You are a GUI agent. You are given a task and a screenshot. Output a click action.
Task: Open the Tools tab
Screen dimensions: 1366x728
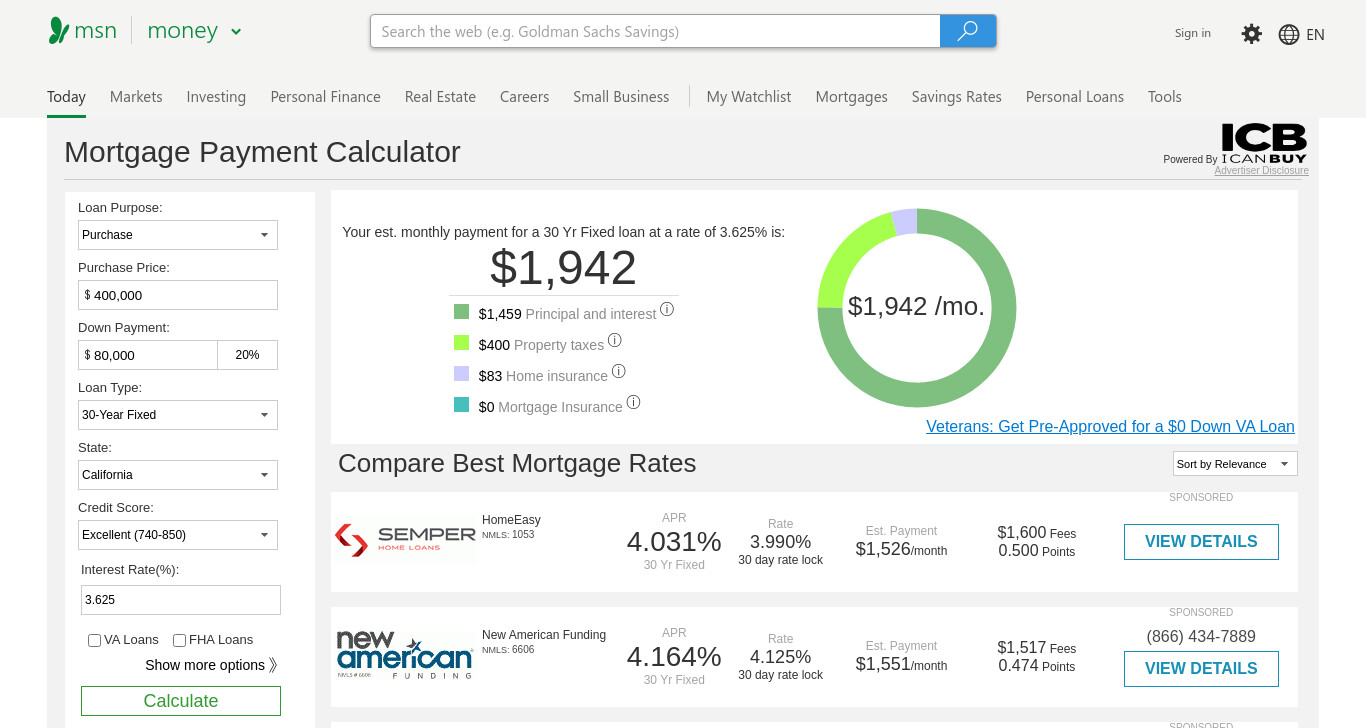click(1165, 97)
